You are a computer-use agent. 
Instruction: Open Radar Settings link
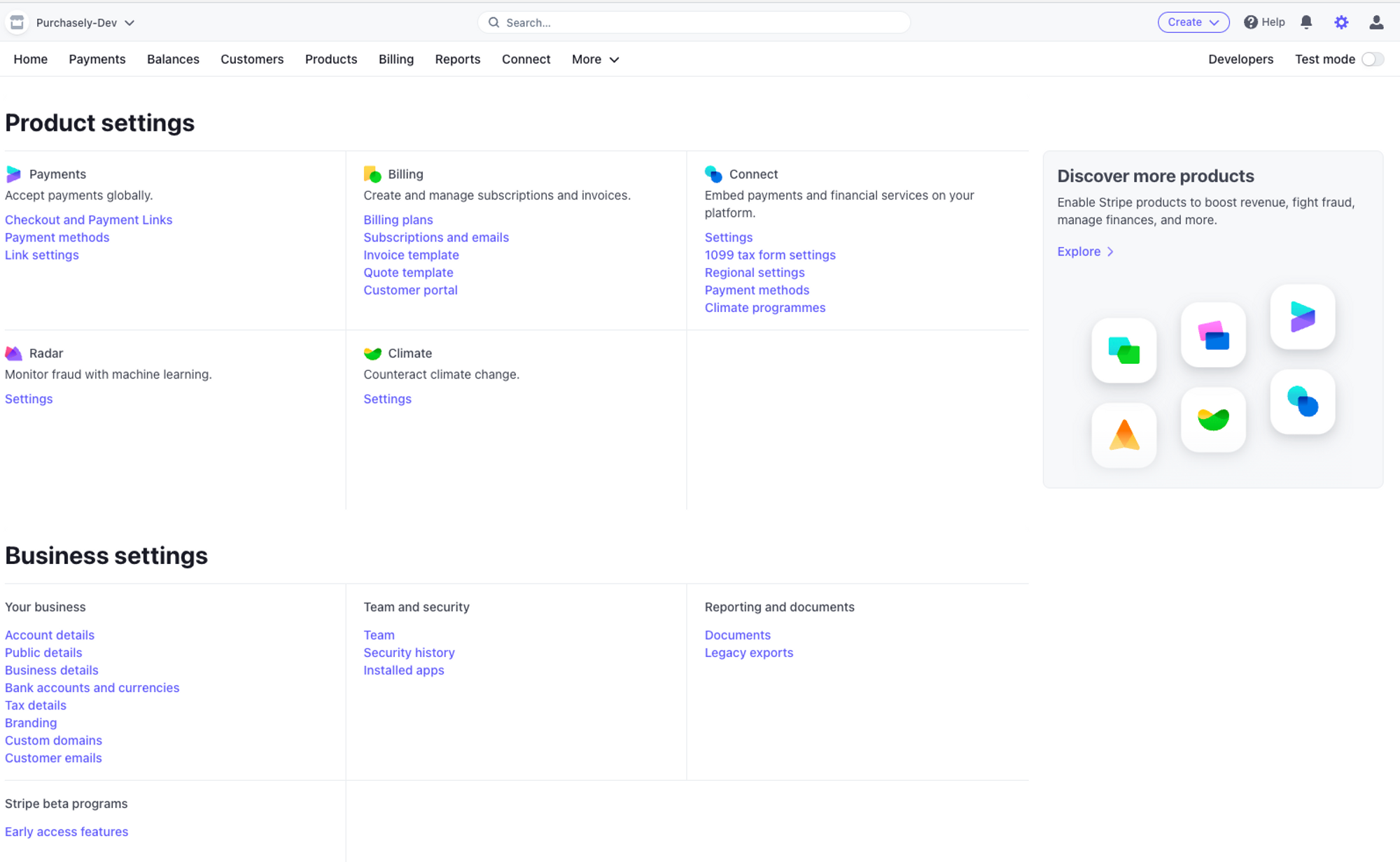point(29,399)
